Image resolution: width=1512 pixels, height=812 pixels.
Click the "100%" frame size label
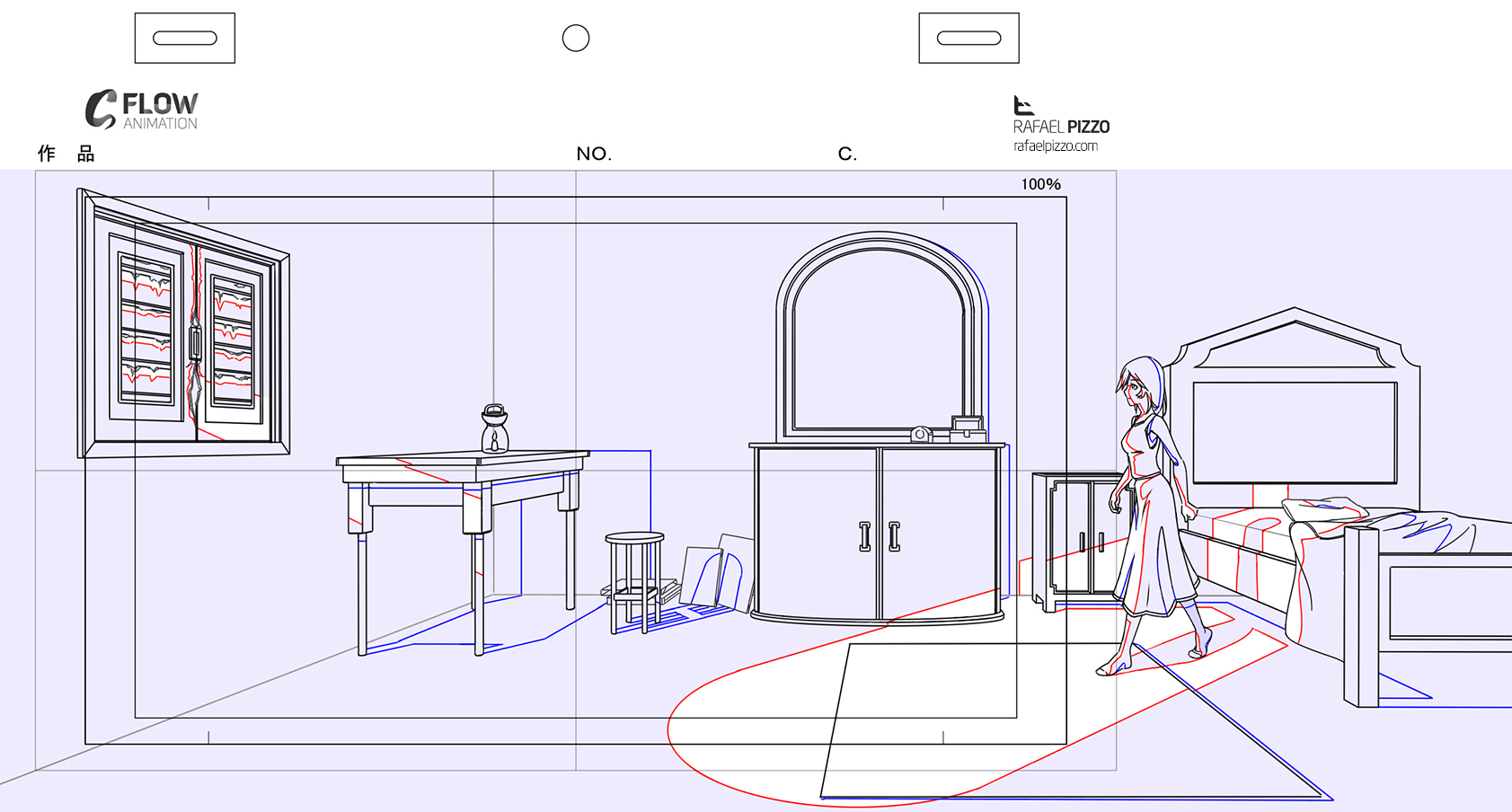click(1040, 184)
